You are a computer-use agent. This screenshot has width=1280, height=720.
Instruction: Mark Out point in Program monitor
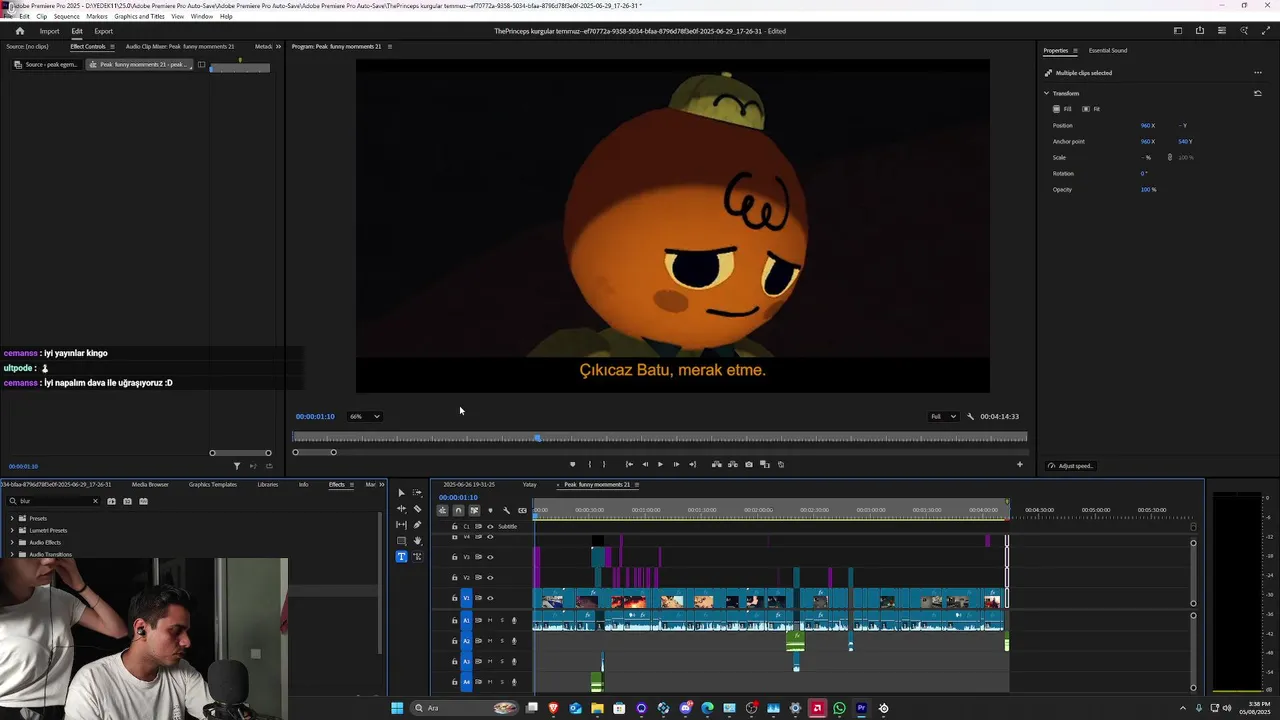tap(604, 464)
